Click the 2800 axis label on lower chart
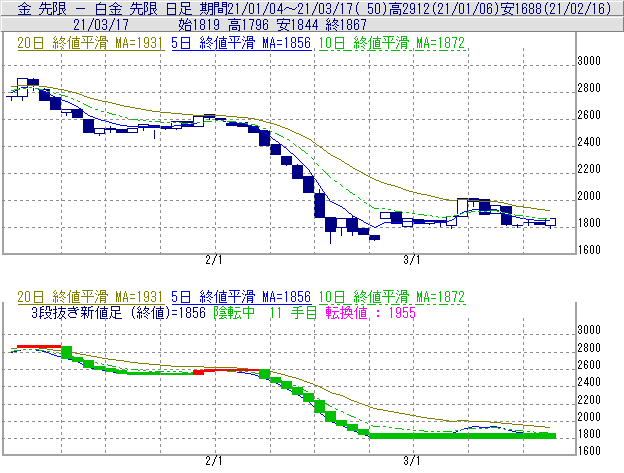This screenshot has height=473, width=624. [x=589, y=348]
